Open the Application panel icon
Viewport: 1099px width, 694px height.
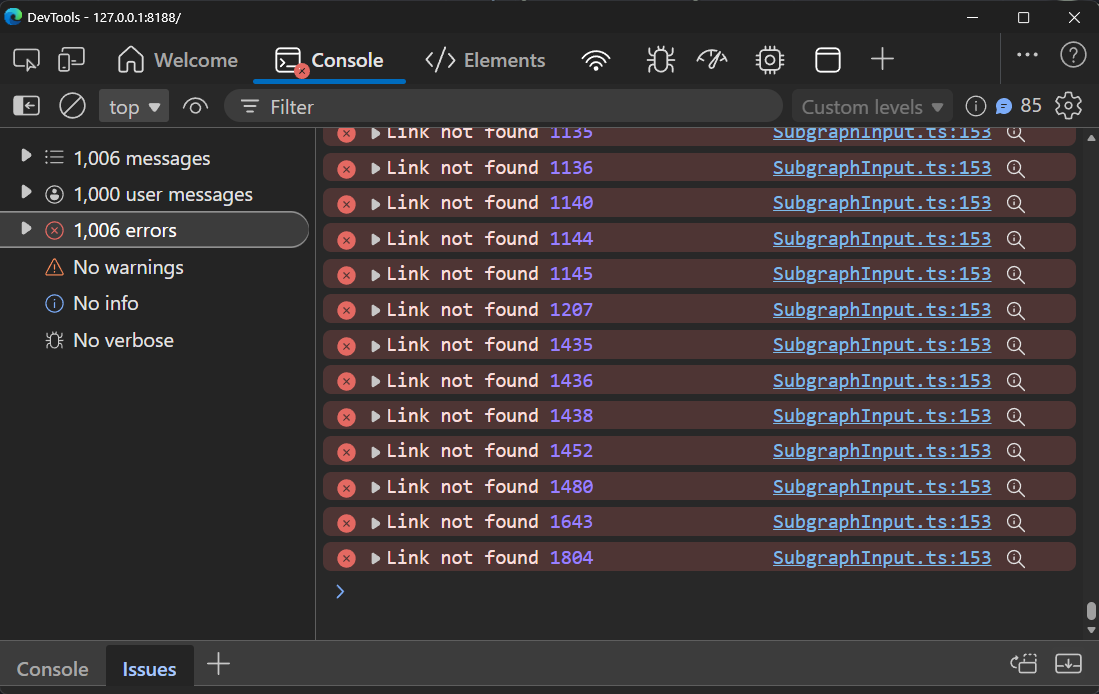[827, 60]
